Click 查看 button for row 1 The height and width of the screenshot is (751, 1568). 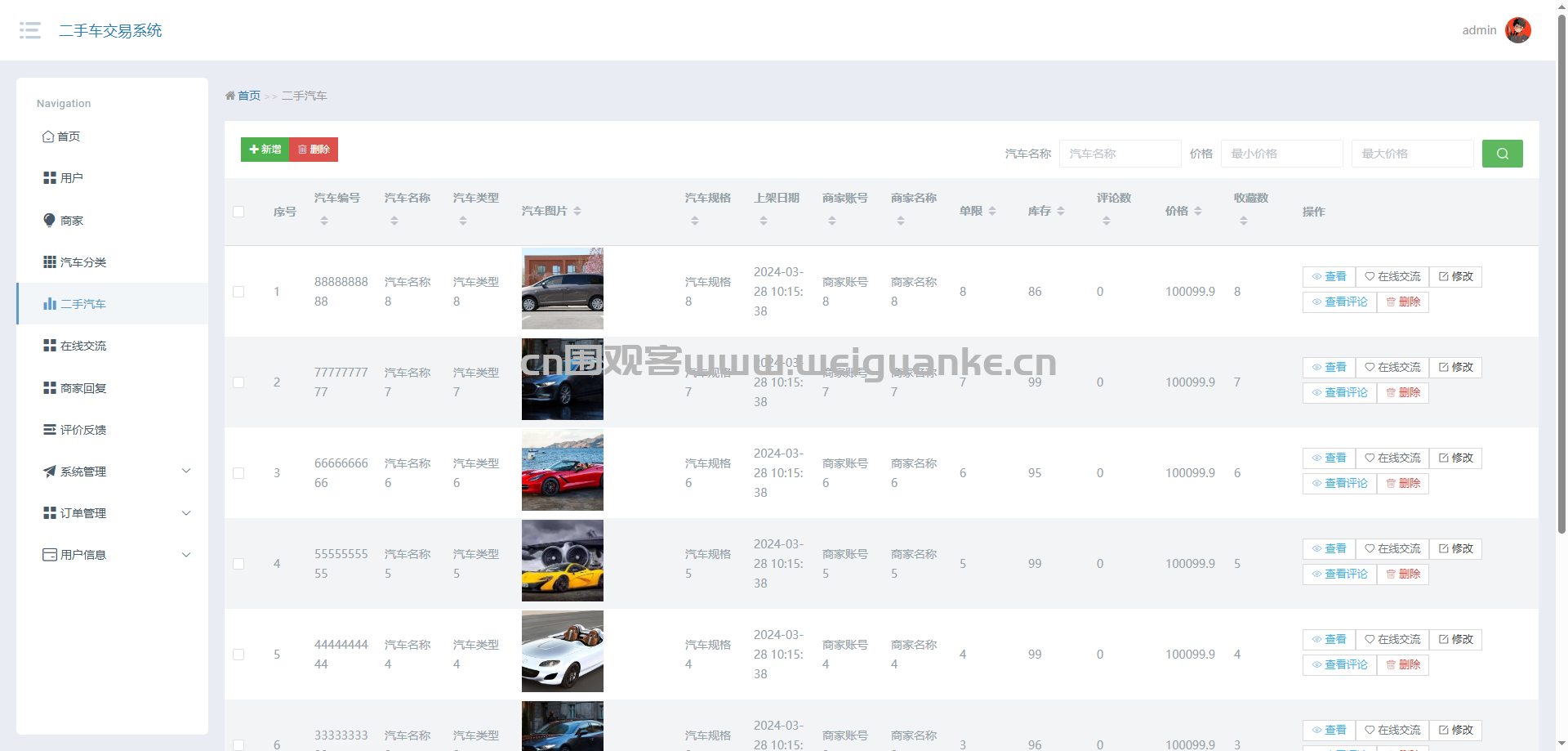pyautogui.click(x=1329, y=277)
